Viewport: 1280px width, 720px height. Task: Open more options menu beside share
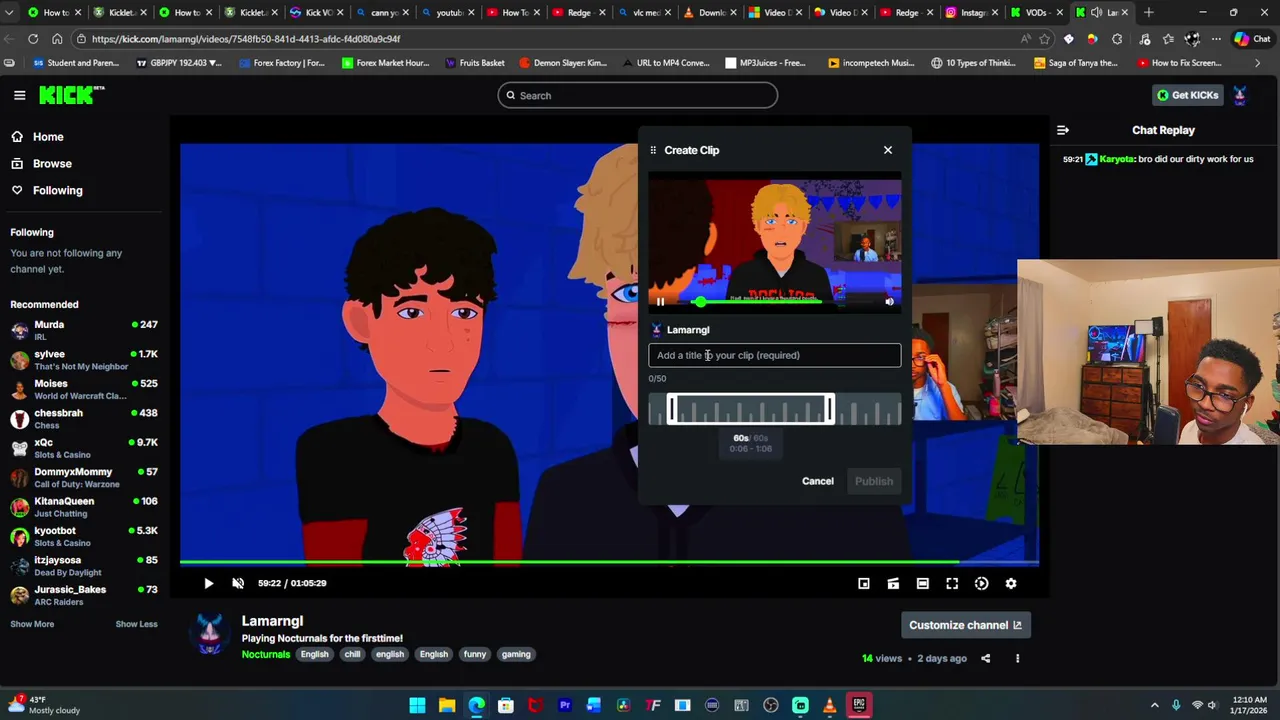point(1017,658)
